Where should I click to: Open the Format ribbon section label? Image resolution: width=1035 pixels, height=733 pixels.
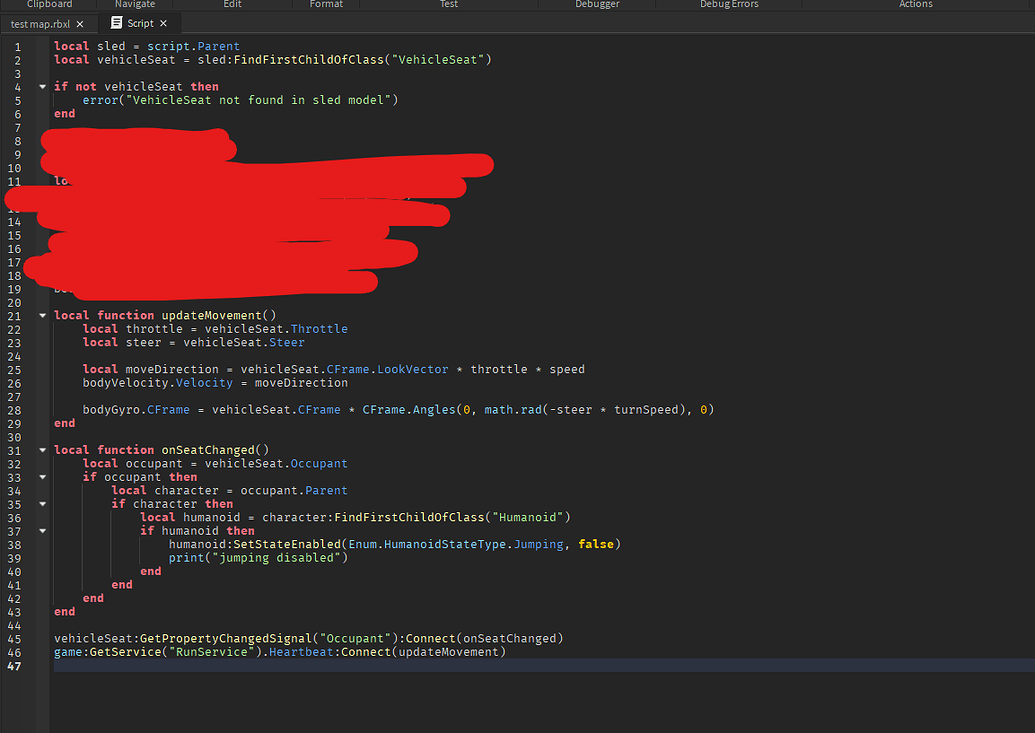[x=326, y=4]
